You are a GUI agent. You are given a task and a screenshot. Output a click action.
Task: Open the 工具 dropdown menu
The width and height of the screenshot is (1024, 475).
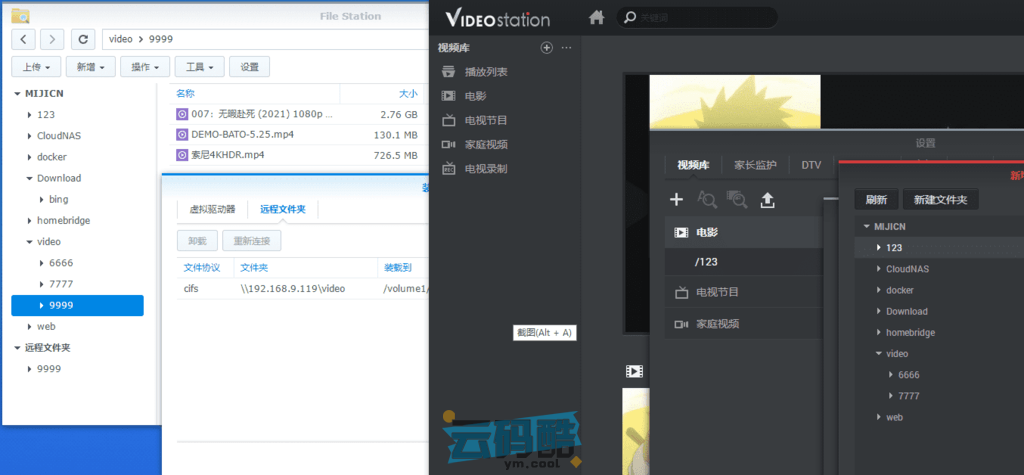click(199, 67)
